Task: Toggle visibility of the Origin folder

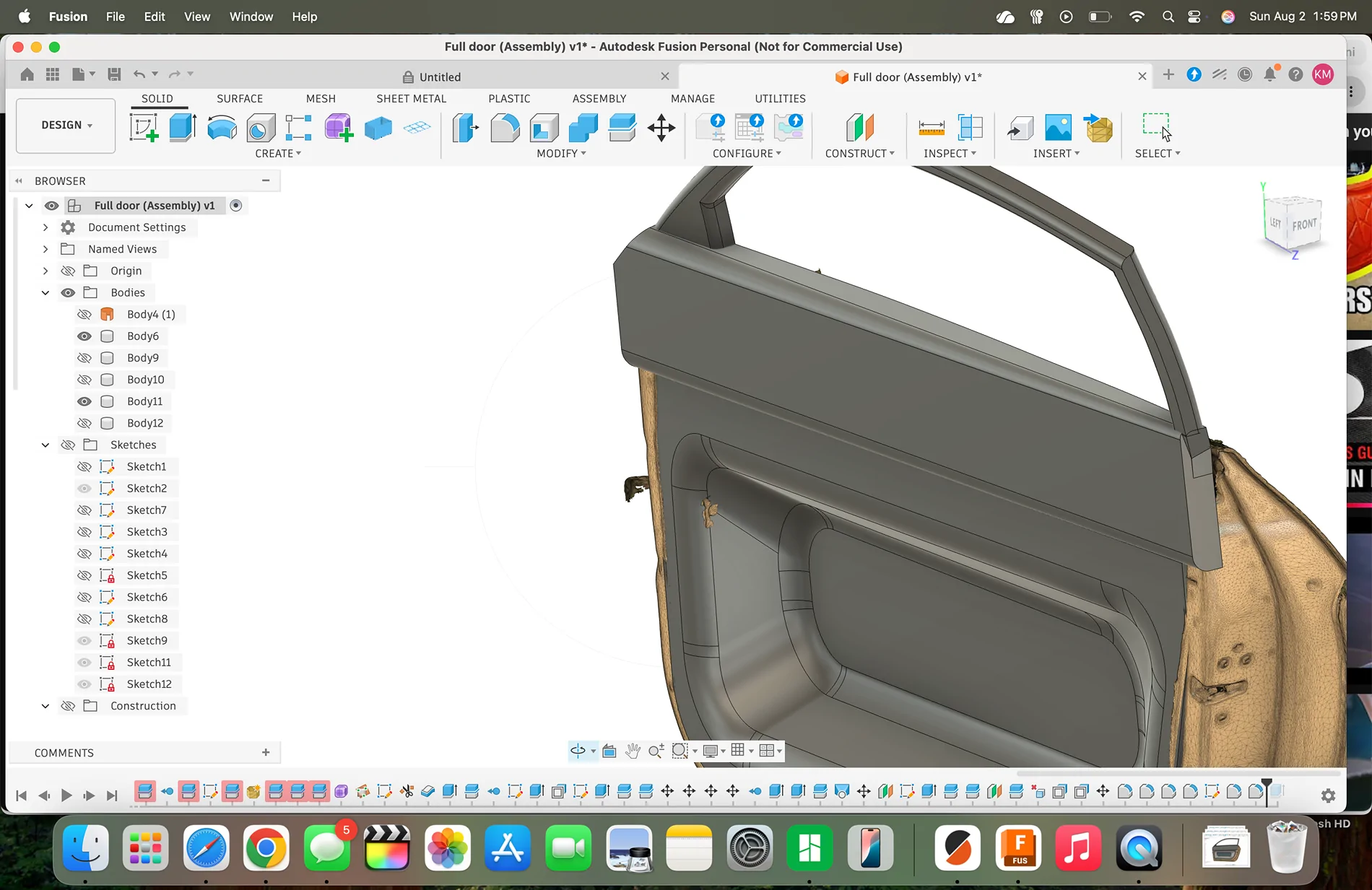Action: 68,271
